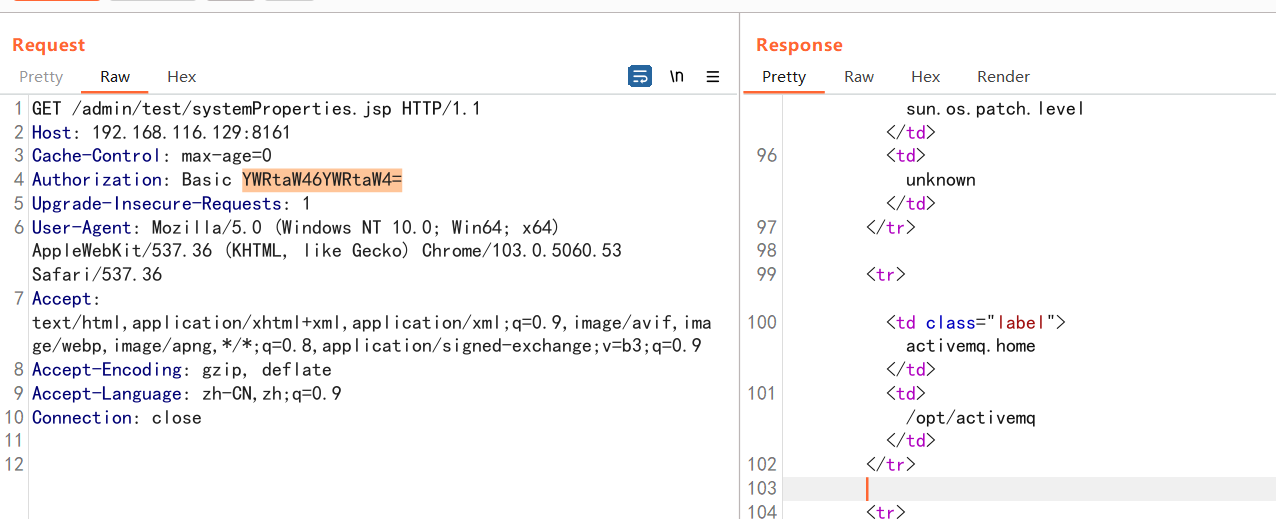Toggle word wrap icon in Request panel
Viewport: 1276px width, 519px height.
coord(639,76)
